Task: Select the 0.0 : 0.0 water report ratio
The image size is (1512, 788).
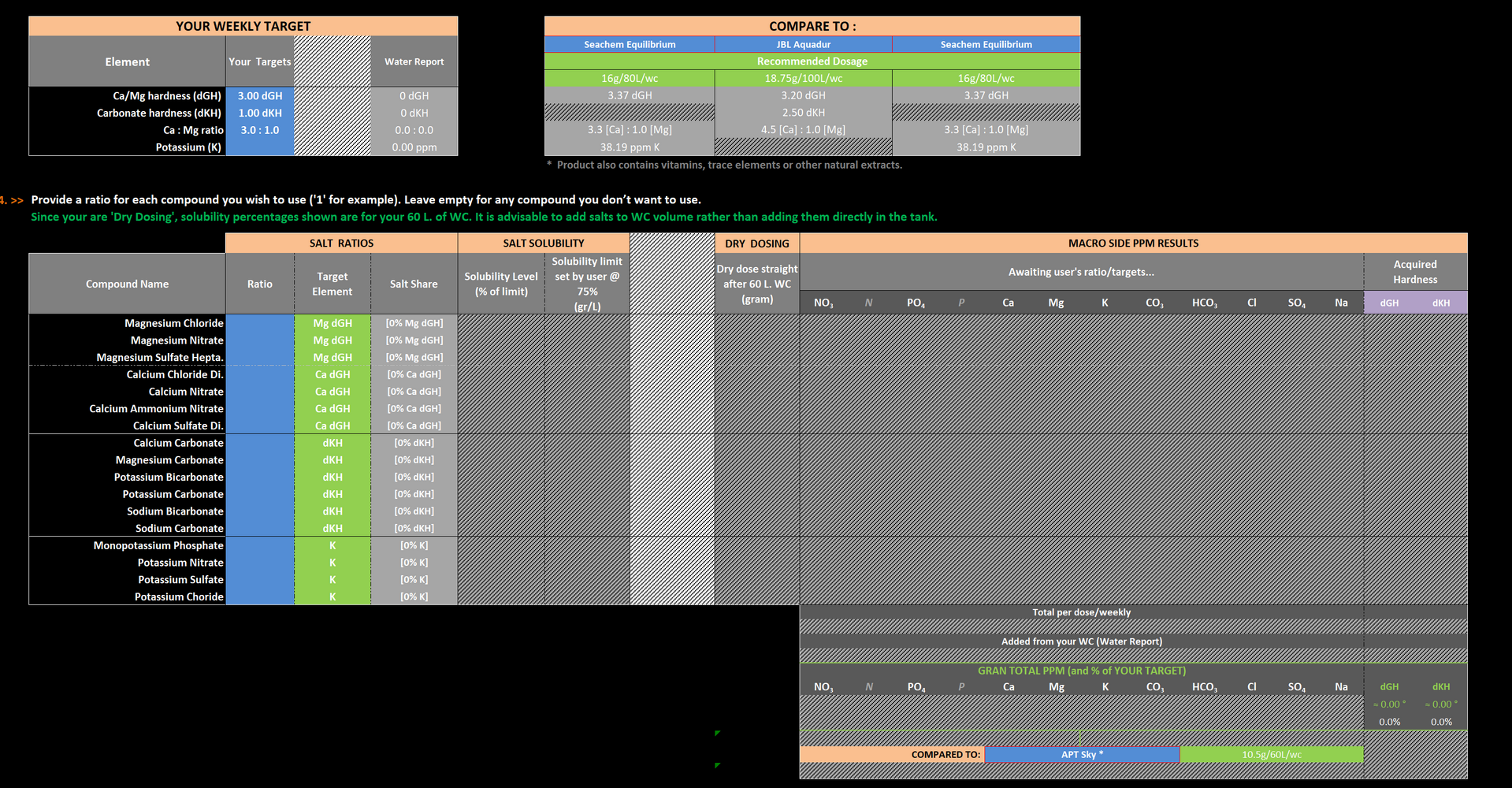Action: (x=414, y=130)
